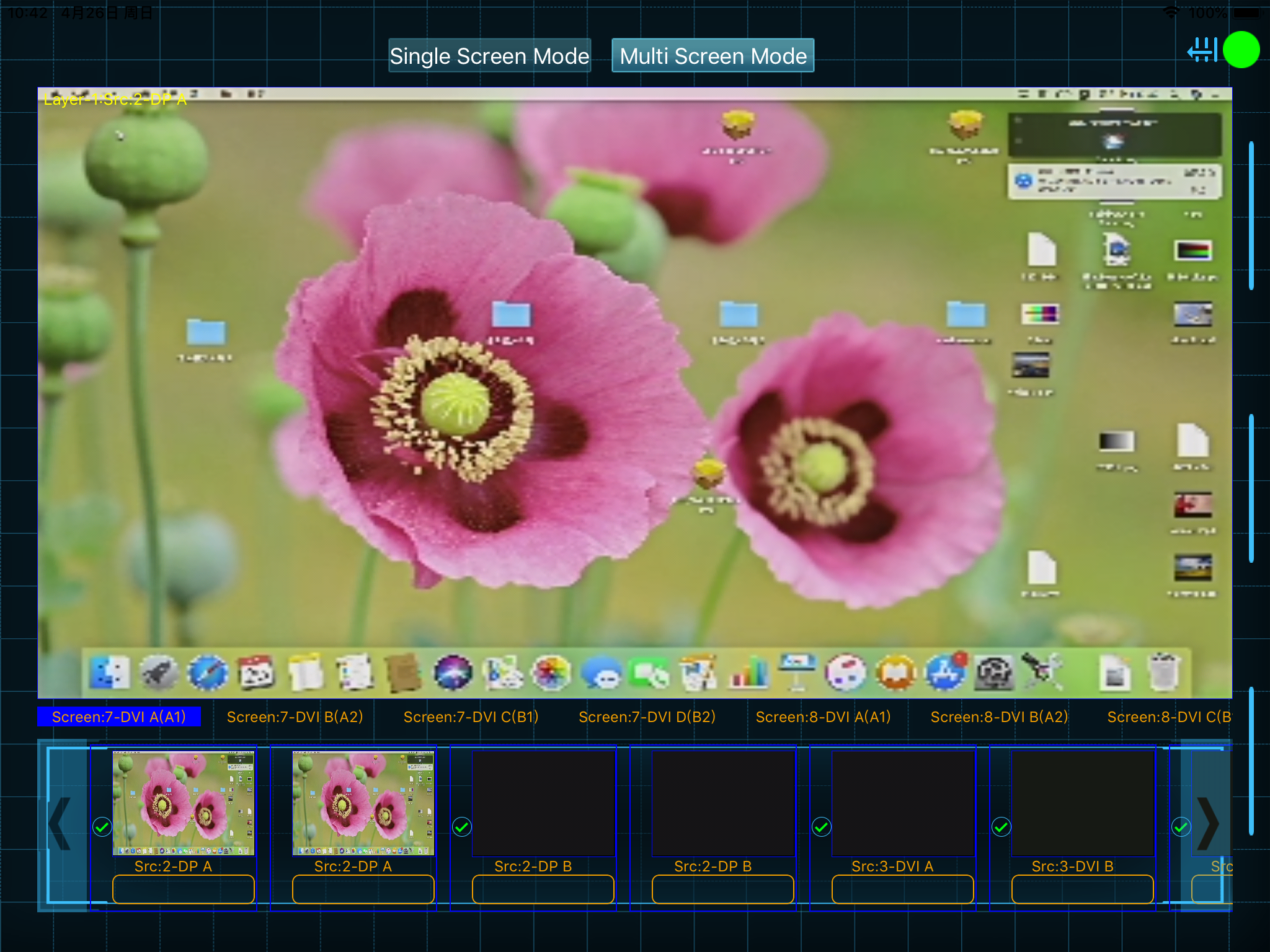Choose the Src:2-DP B thumbnail with a checkmark
1270x952 pixels.
point(543,803)
